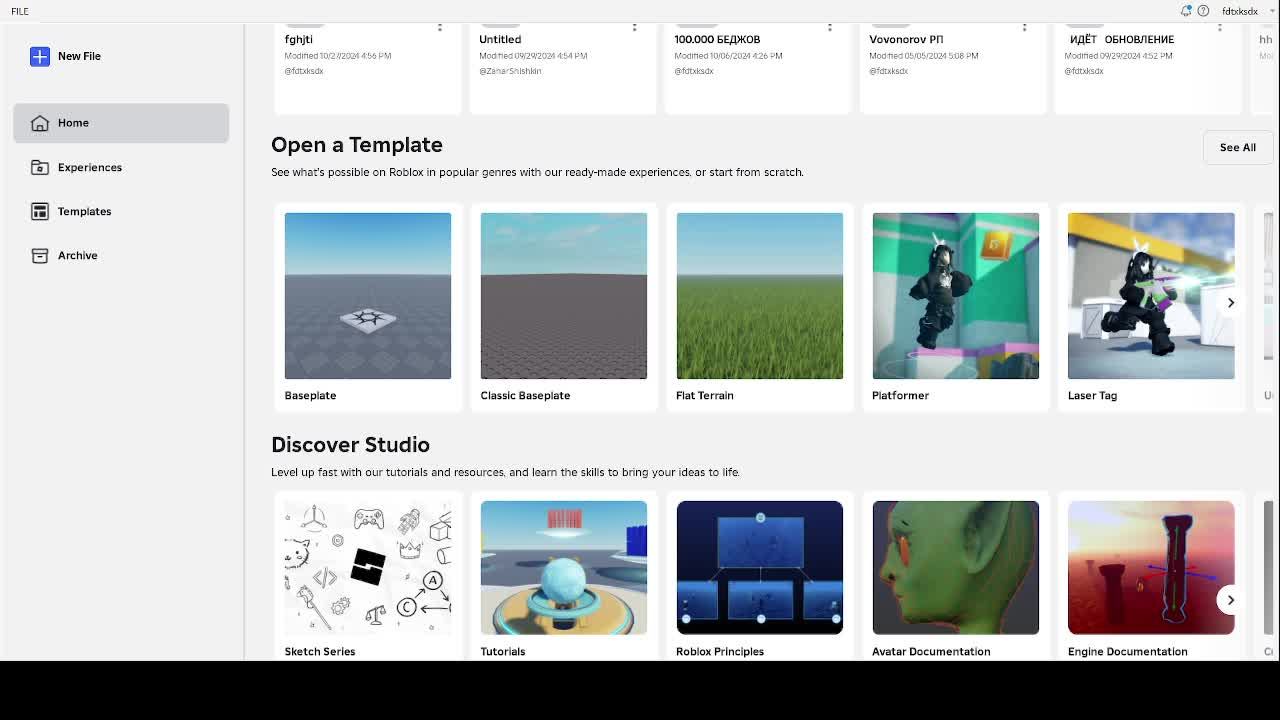Viewport: 1280px width, 720px height.
Task: Open the help question mark icon
Action: coord(1203,11)
